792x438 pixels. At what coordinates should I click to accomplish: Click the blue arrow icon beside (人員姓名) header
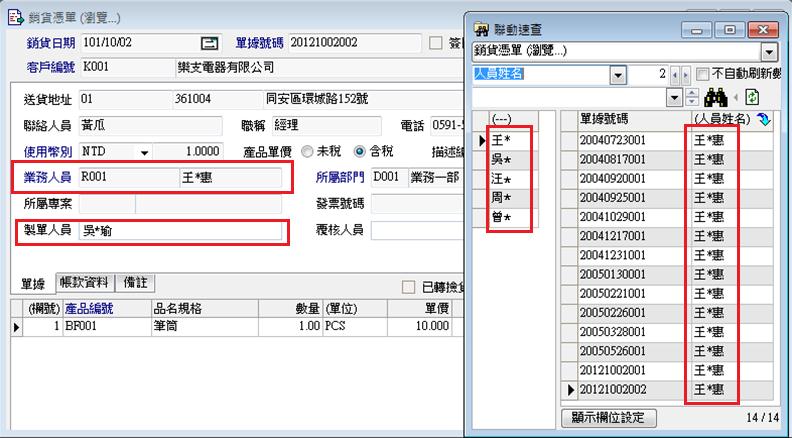[765, 120]
